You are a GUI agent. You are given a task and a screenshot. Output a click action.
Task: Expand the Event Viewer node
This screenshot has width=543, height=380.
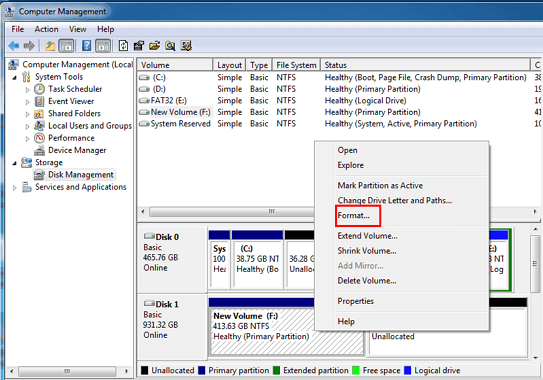(x=27, y=102)
